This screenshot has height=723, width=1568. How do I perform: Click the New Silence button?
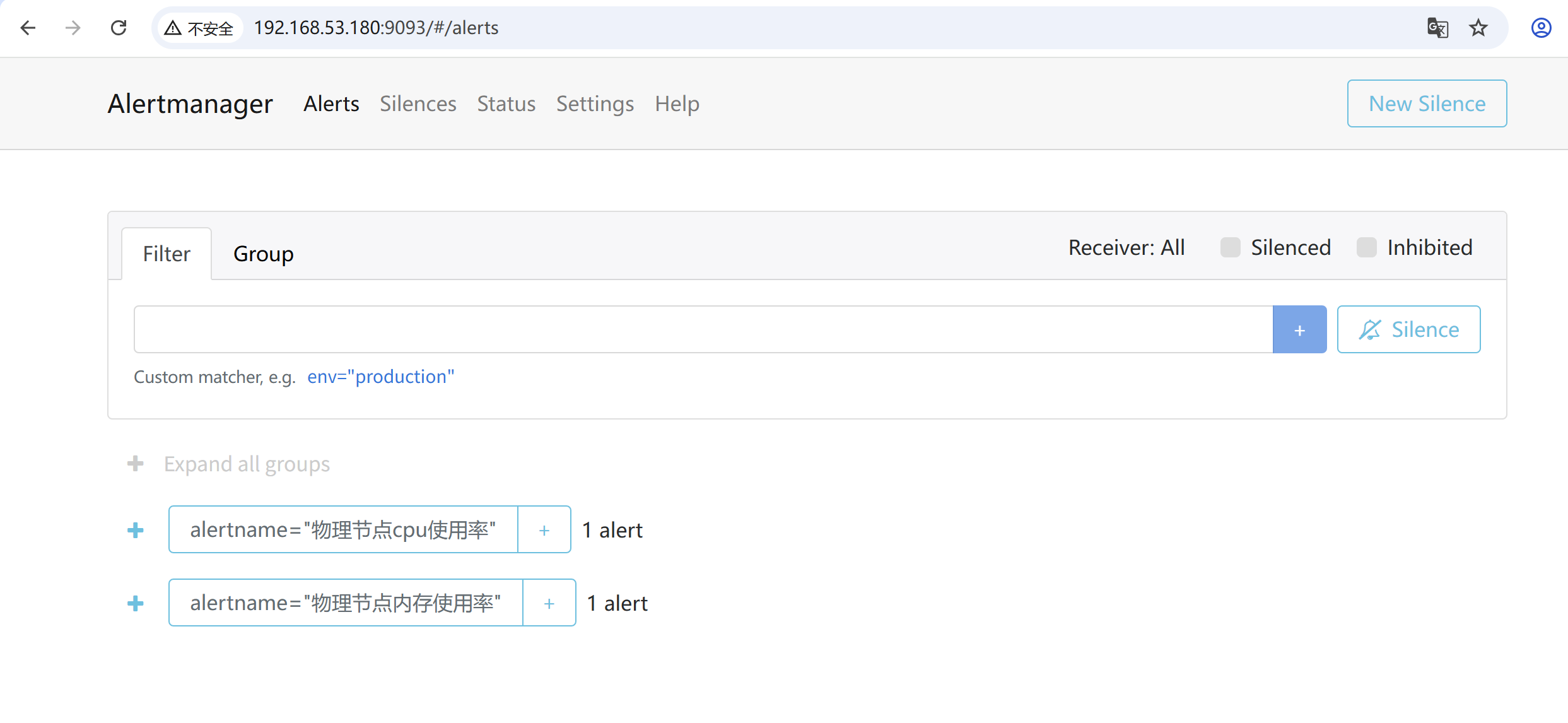1427,103
